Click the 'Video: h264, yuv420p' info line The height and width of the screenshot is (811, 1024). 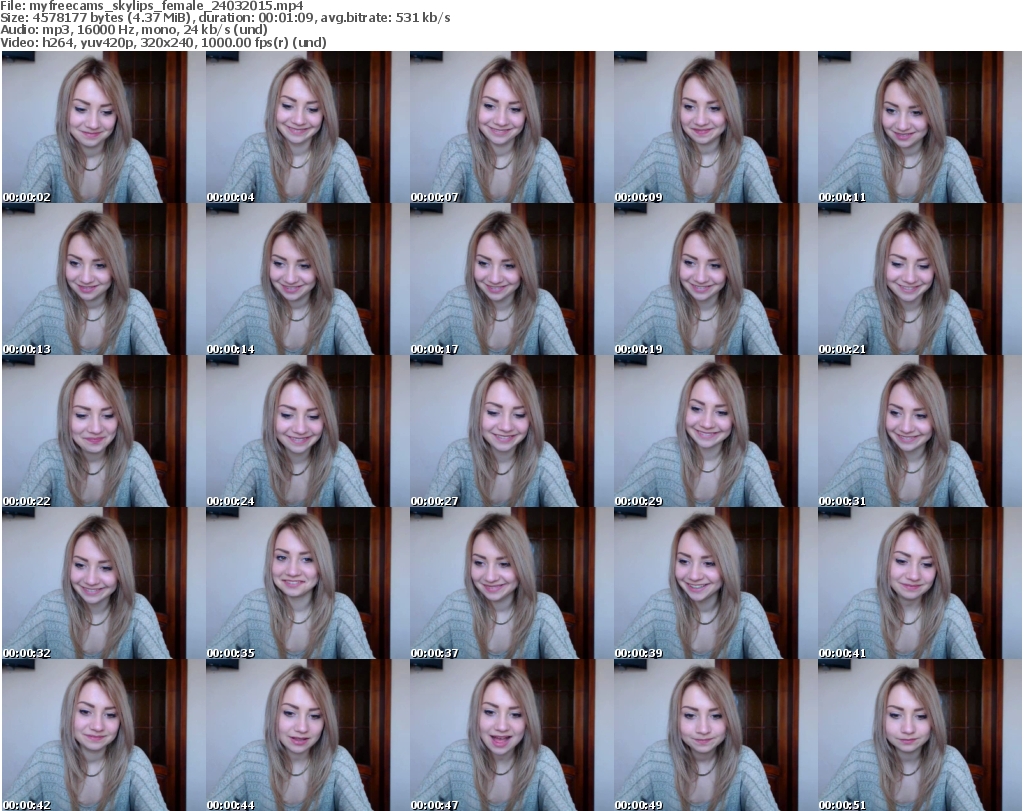pyautogui.click(x=163, y=42)
